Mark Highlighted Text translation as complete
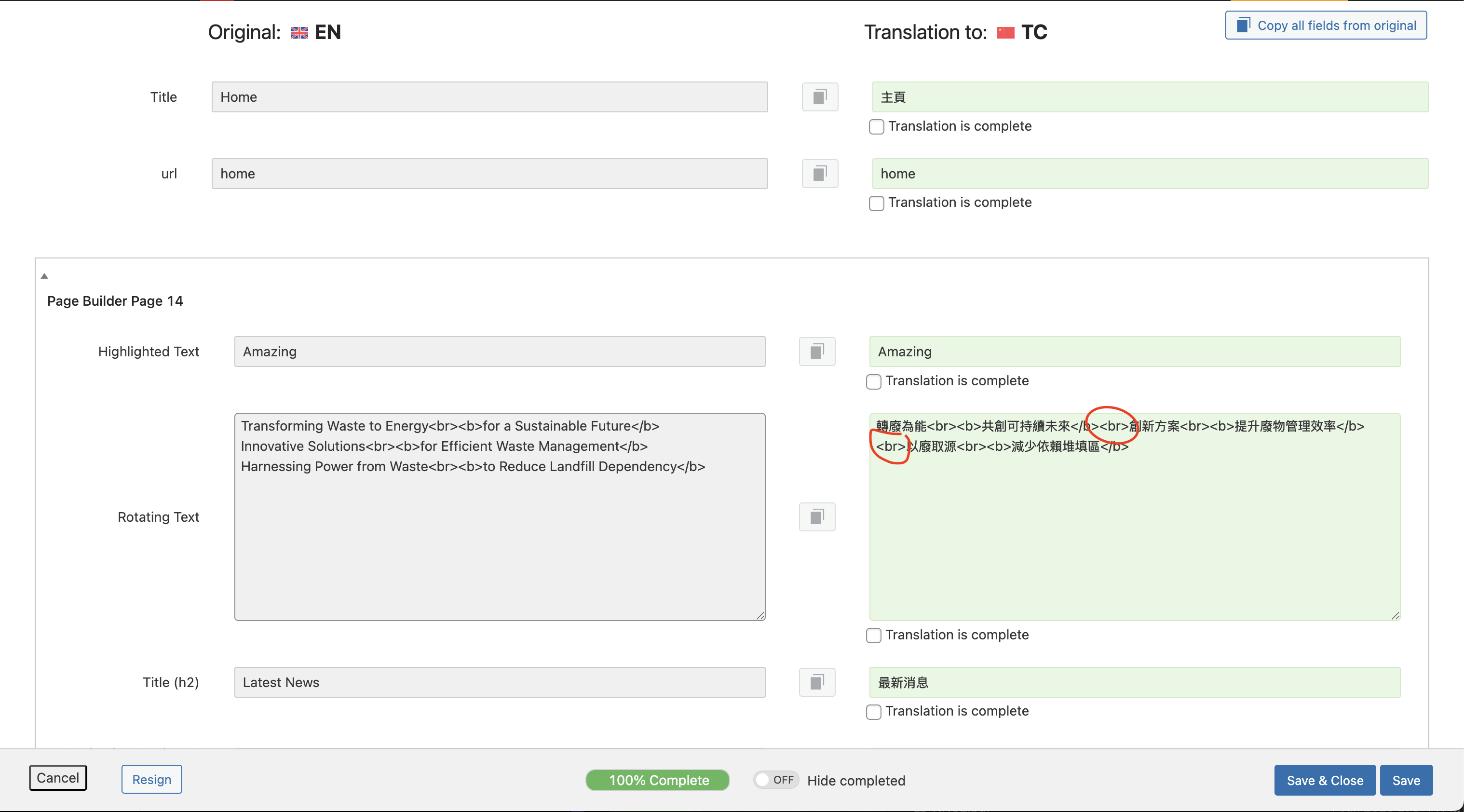Image resolution: width=1464 pixels, height=812 pixels. [873, 381]
